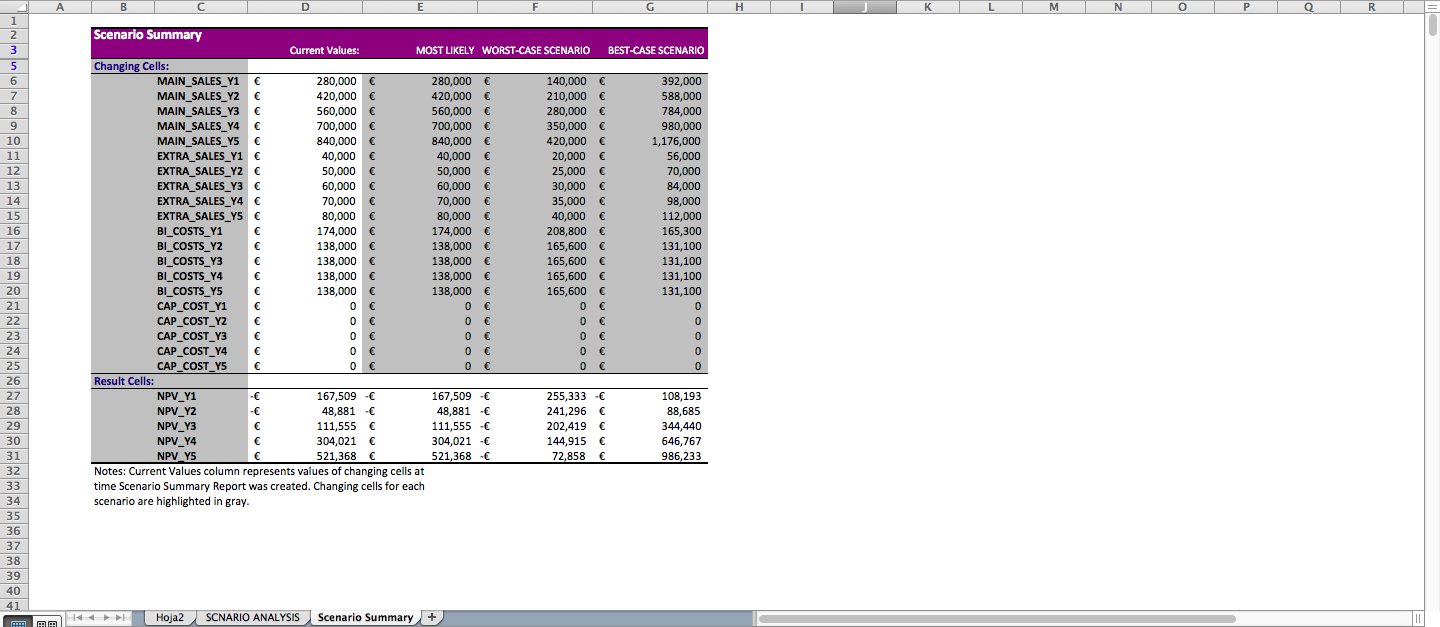1440x627 pixels.
Task: Click the Scenario Summary title cell
Action: click(x=148, y=35)
